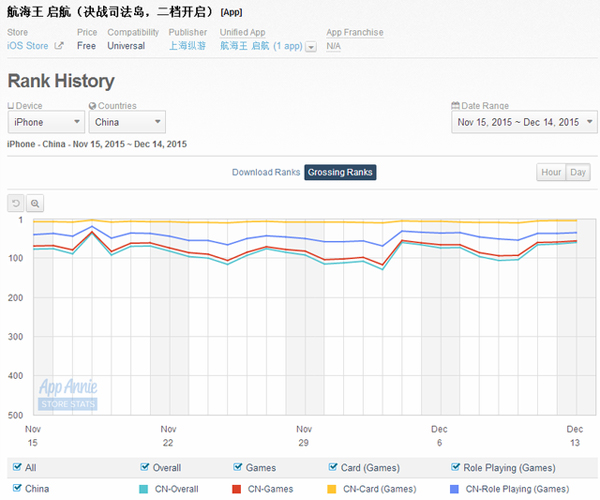Open the iOS Store link
Image resolution: width=600 pixels, height=500 pixels.
(28, 46)
